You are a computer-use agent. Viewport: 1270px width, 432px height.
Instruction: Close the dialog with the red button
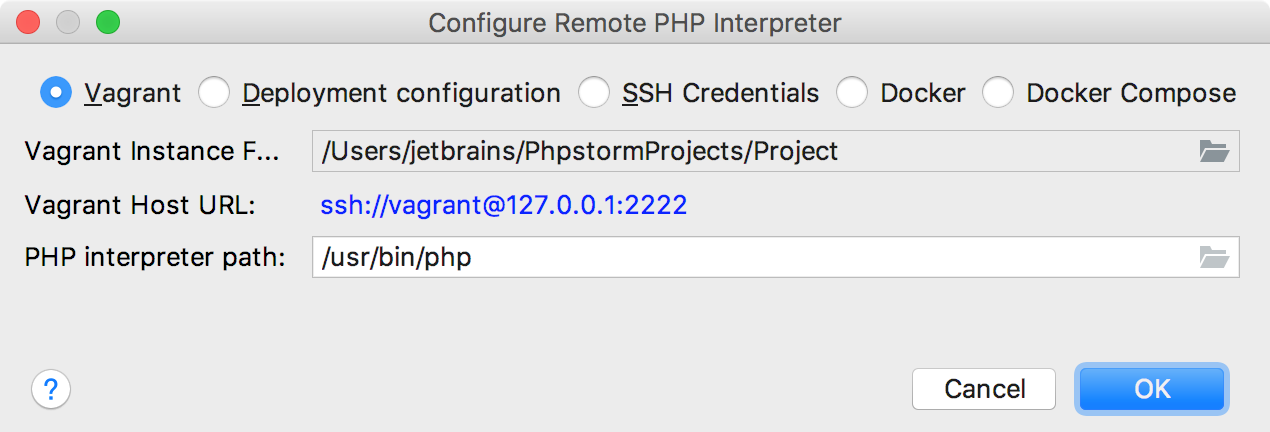click(x=29, y=21)
